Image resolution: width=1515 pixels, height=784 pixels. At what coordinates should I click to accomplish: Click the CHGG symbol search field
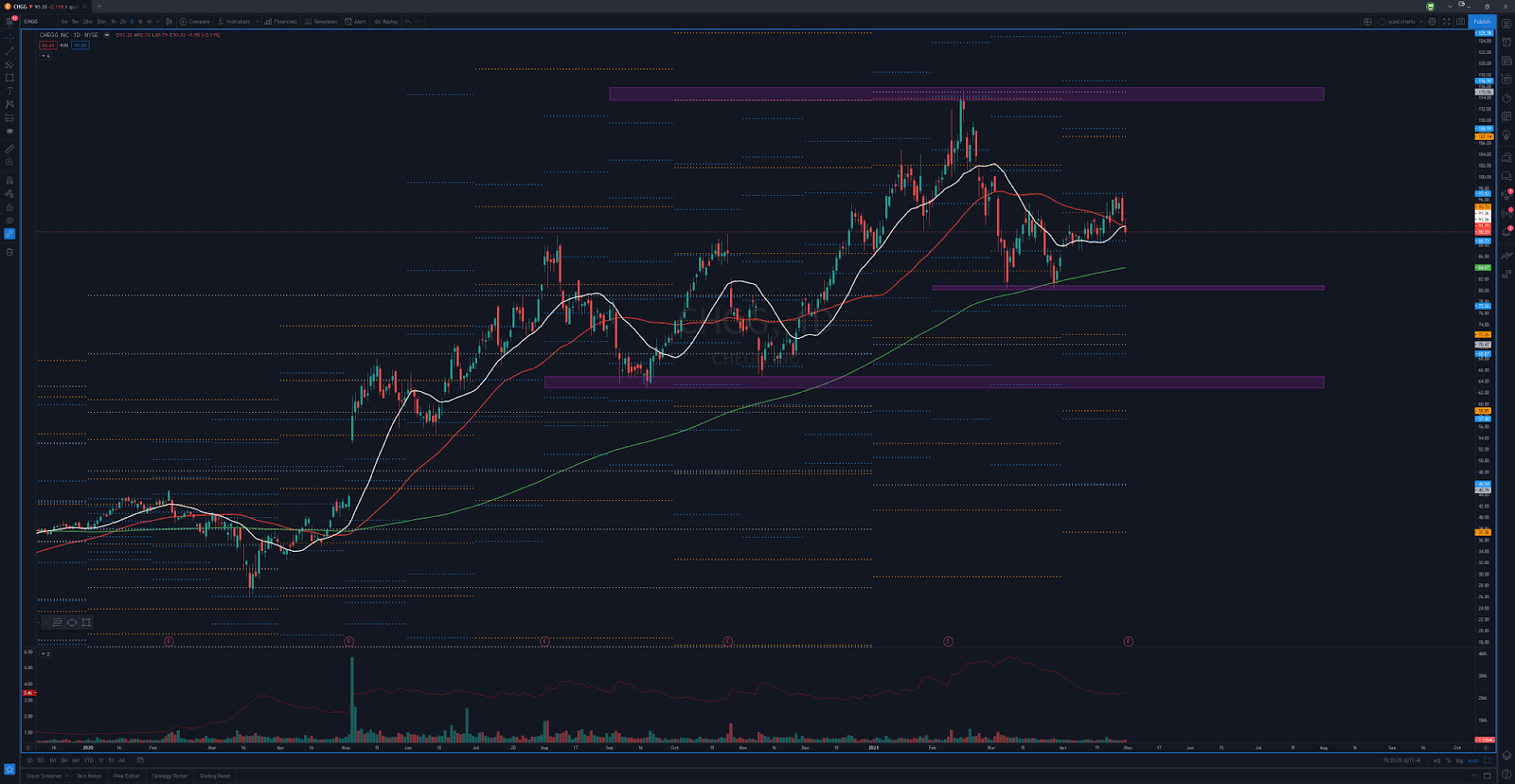[38, 21]
